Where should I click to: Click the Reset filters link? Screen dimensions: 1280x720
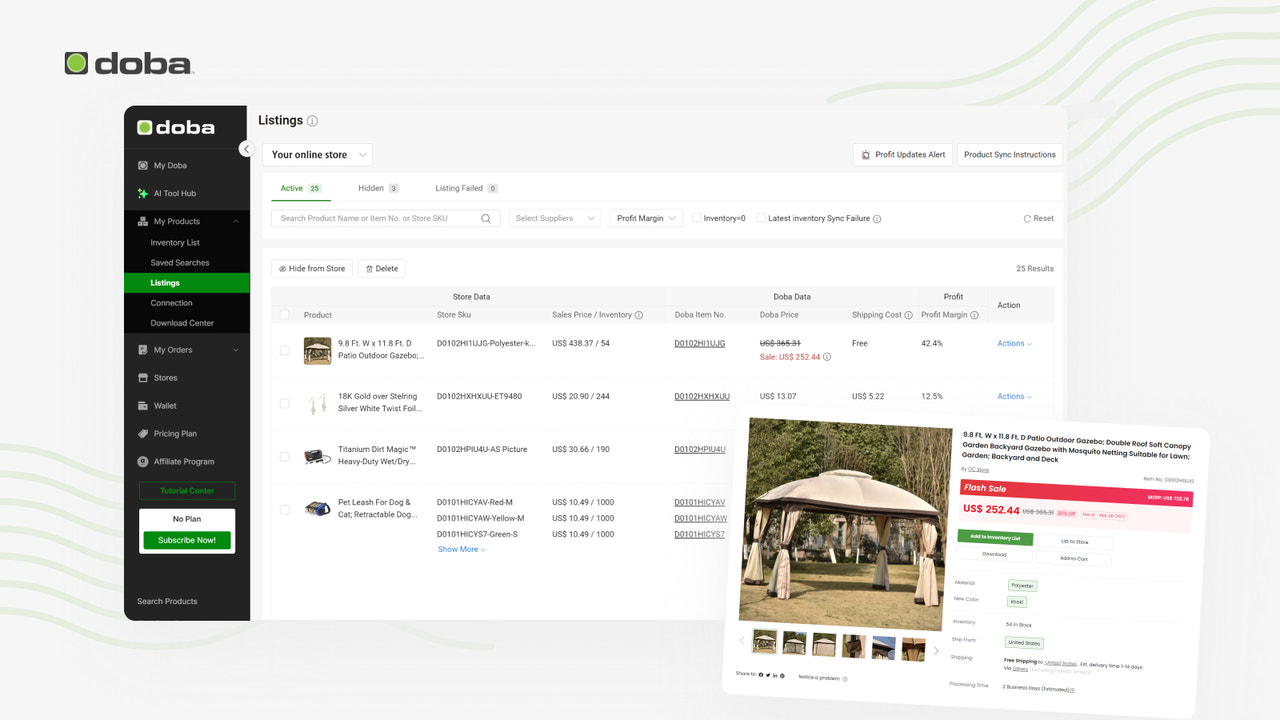point(1038,218)
